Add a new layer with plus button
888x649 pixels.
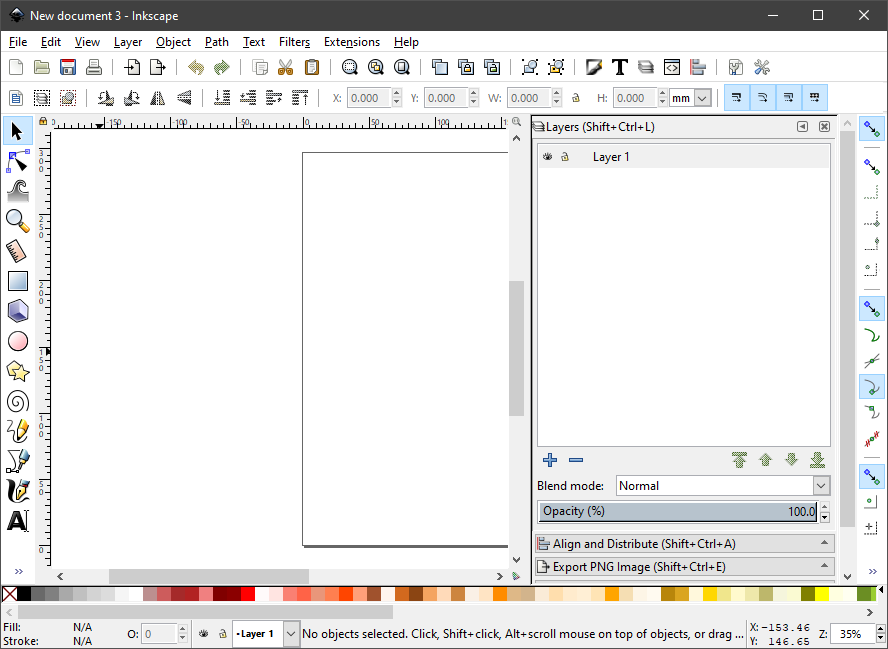pyautogui.click(x=550, y=460)
